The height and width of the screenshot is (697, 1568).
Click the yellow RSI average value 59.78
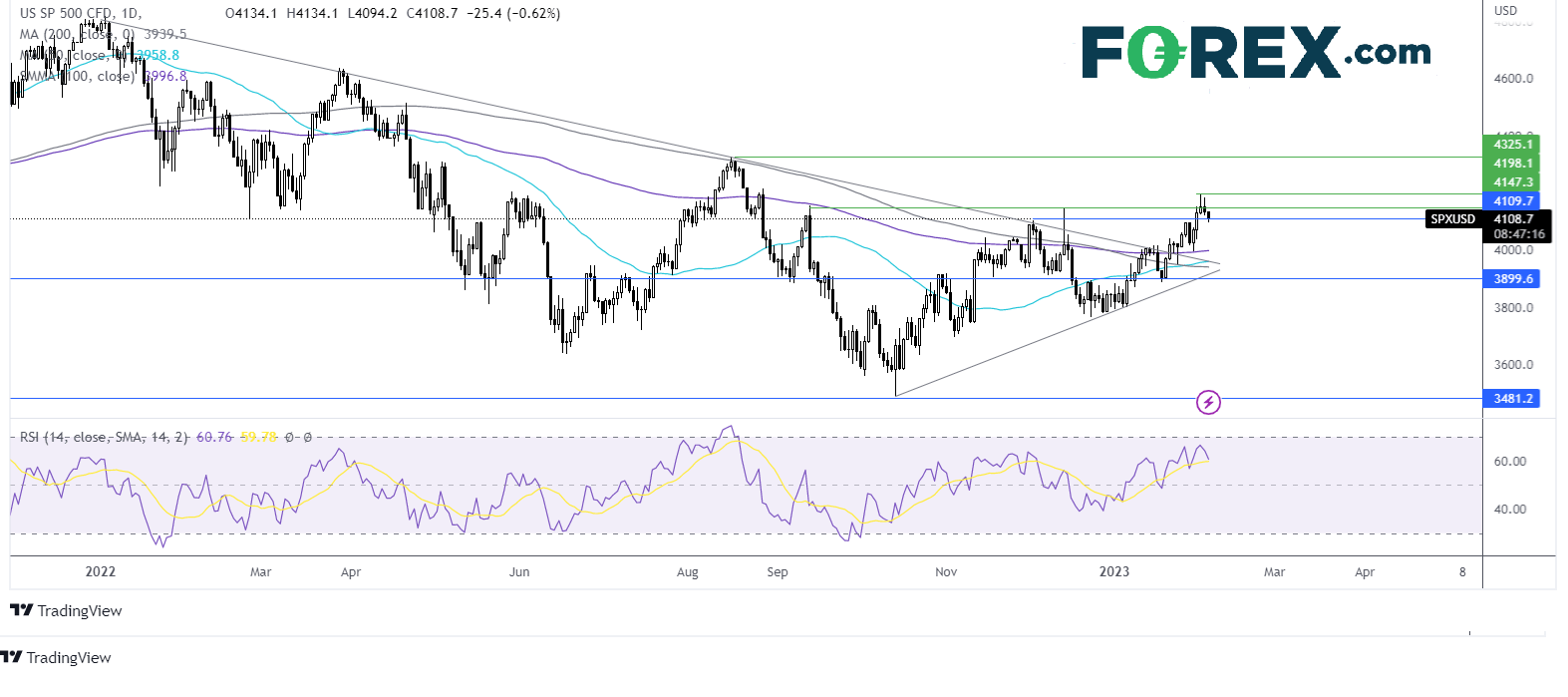[258, 437]
